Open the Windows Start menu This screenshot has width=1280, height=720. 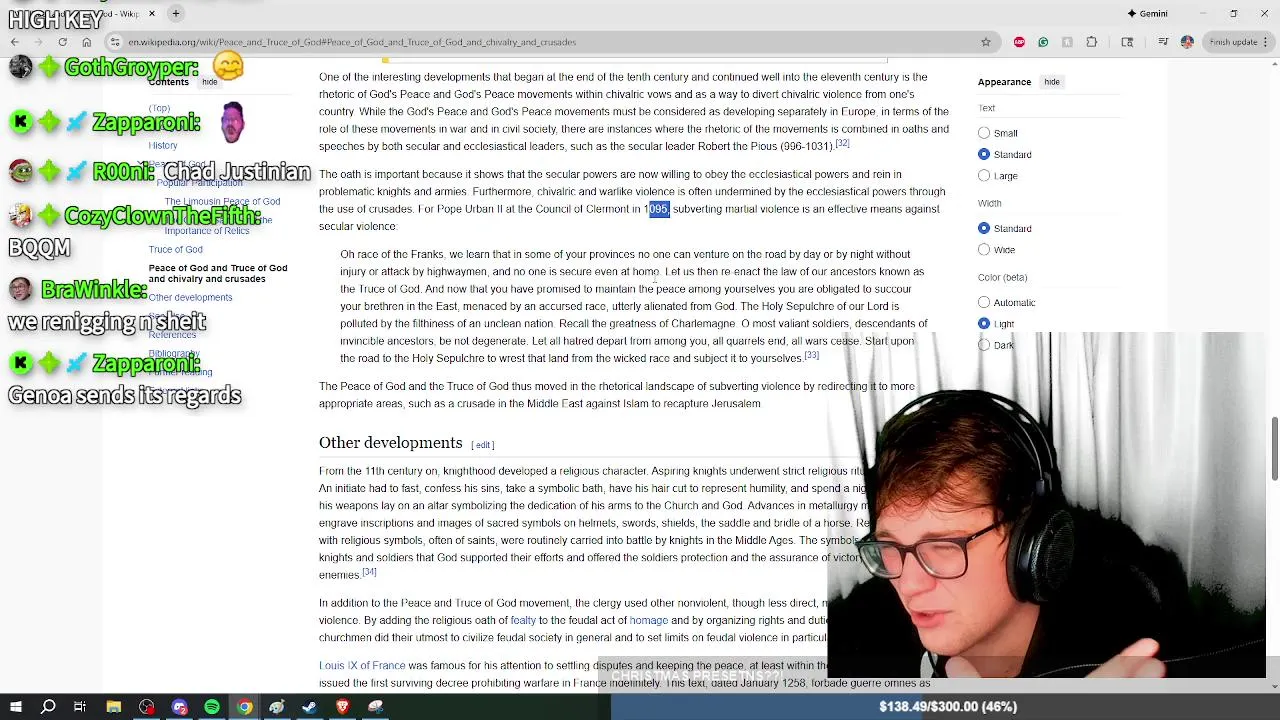pos(16,707)
